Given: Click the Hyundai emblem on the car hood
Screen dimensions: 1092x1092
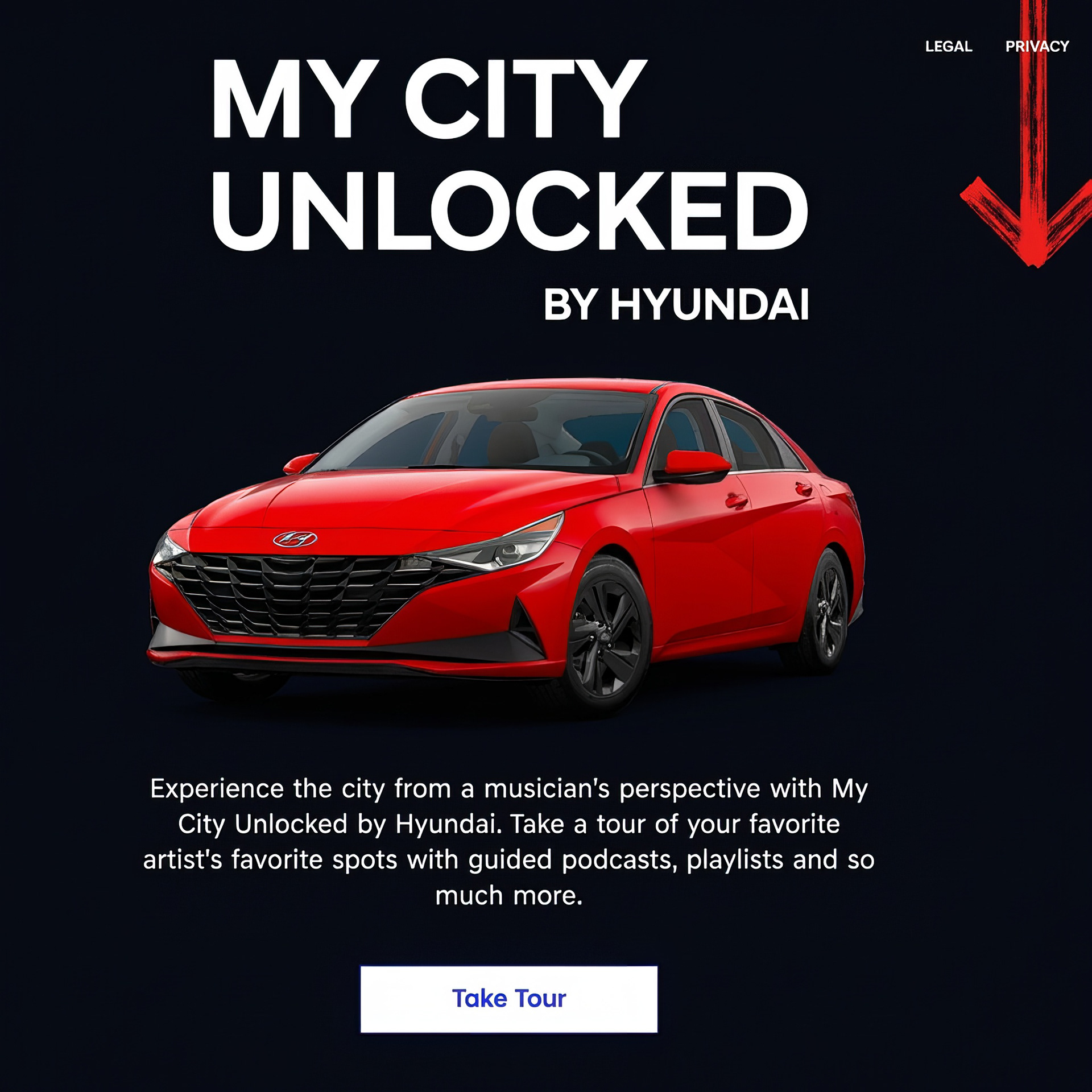Looking at the screenshot, I should coord(295,539).
